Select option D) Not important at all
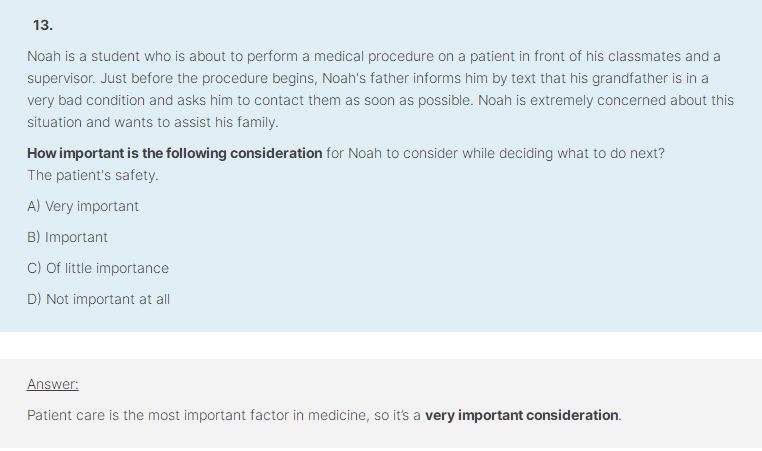762x451 pixels. (99, 299)
